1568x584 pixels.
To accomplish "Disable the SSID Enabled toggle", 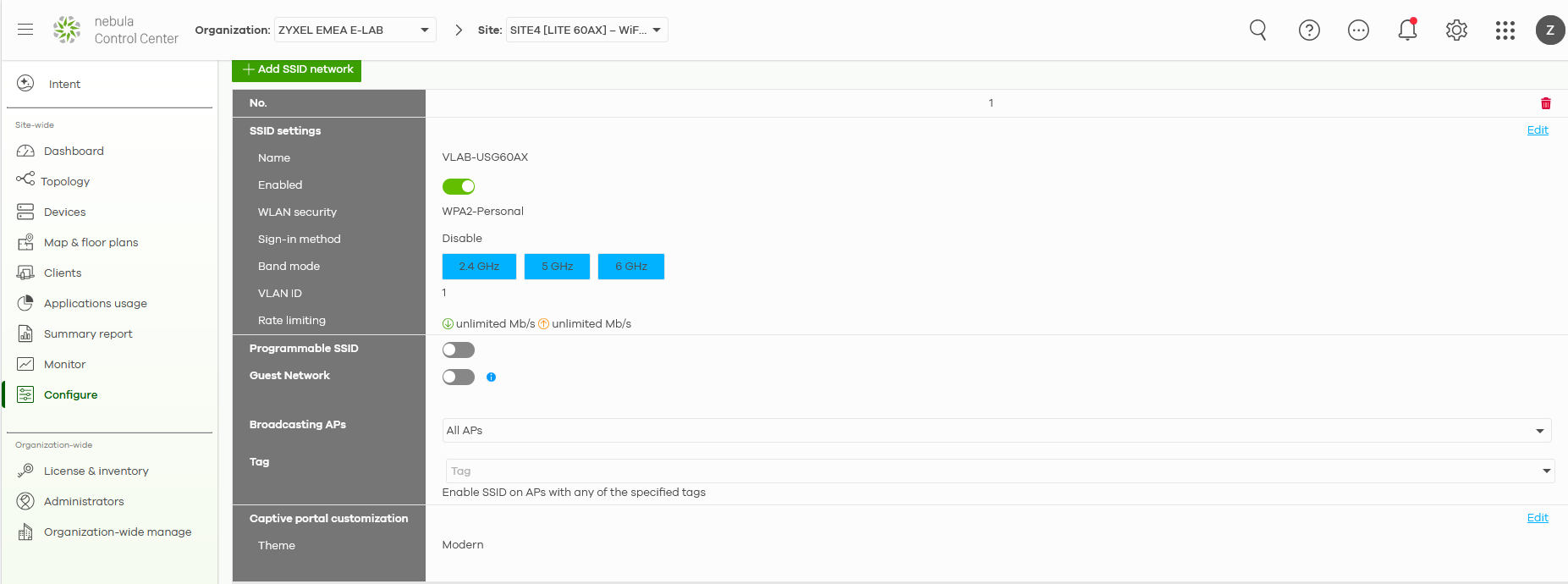I will point(459,186).
